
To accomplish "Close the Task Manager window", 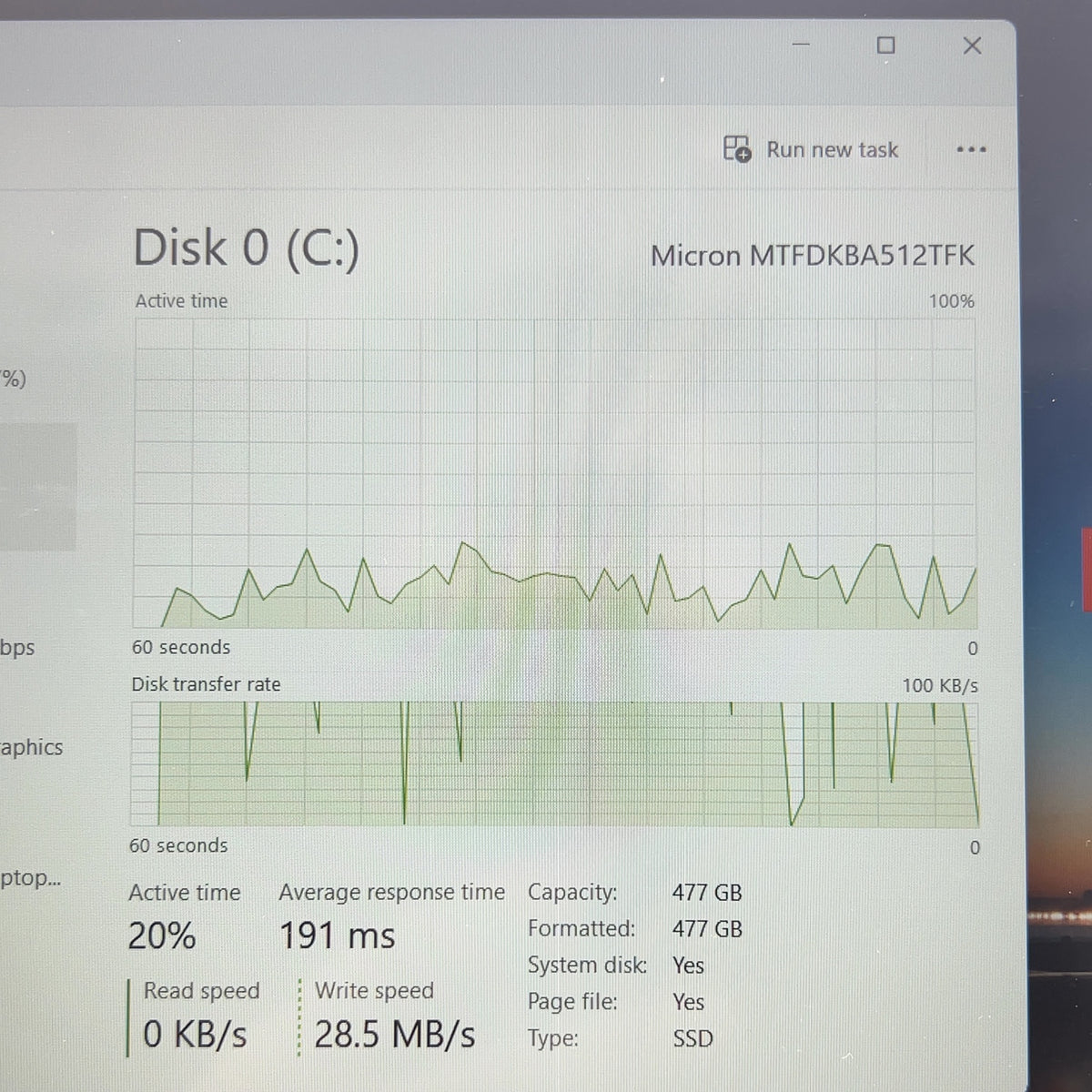I will tap(972, 45).
